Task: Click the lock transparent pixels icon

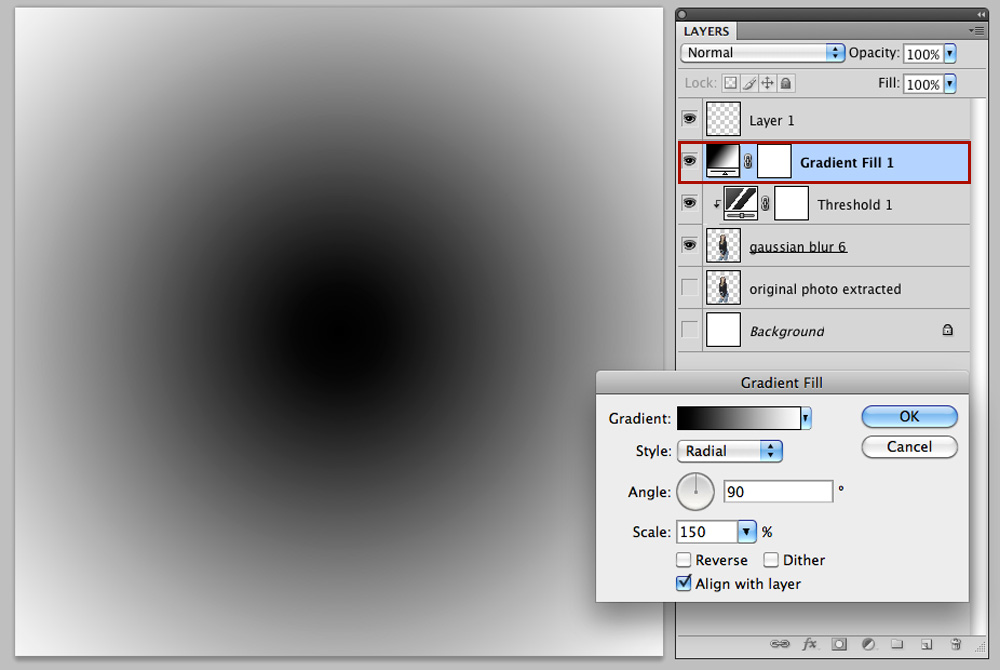Action: coord(731,84)
